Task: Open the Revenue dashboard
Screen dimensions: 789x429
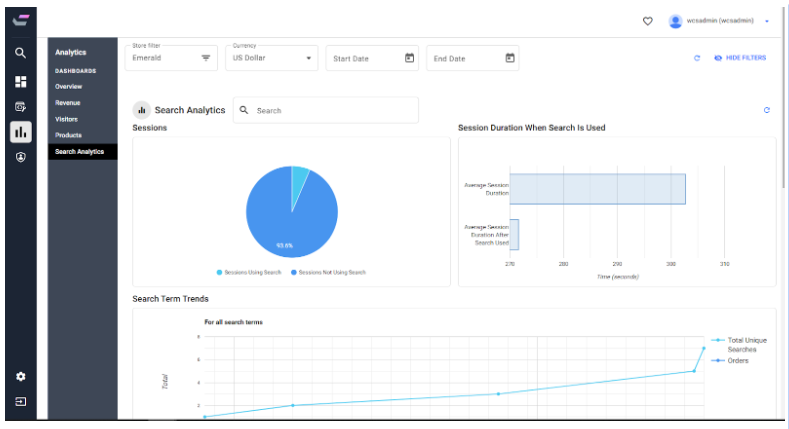Action: click(x=67, y=103)
